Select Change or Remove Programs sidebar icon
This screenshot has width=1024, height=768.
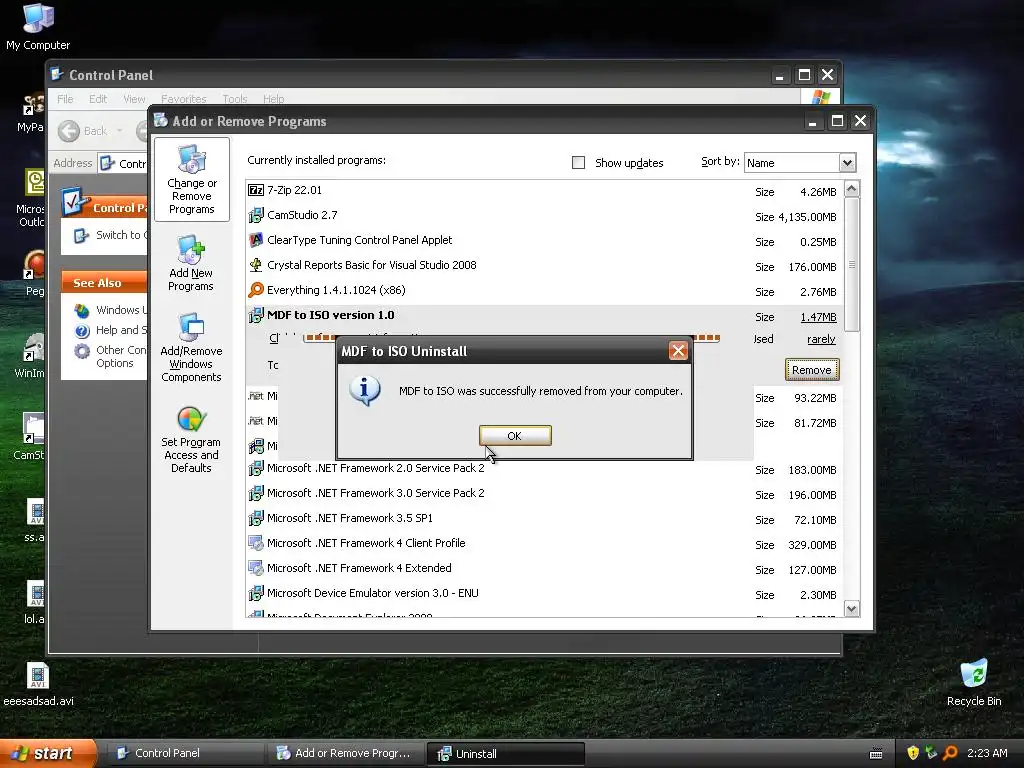191,180
